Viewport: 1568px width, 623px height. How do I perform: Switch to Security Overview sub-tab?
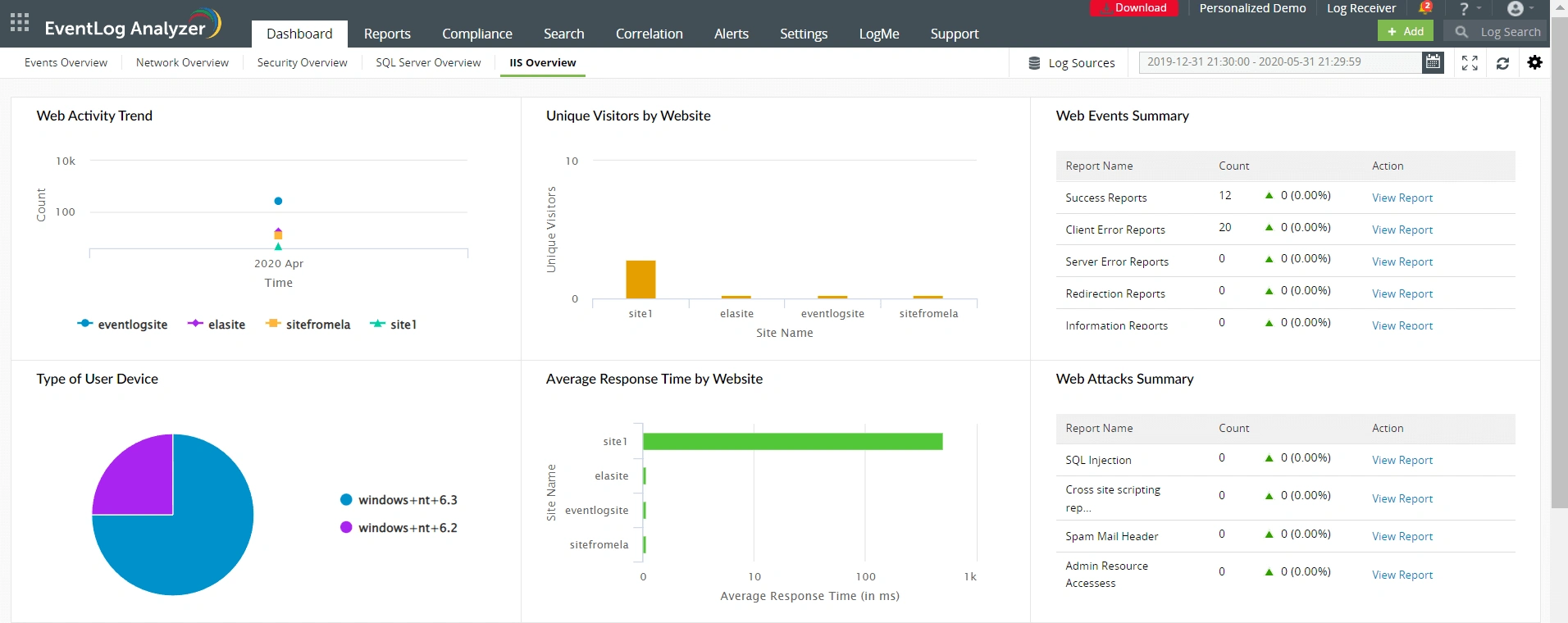pos(302,62)
